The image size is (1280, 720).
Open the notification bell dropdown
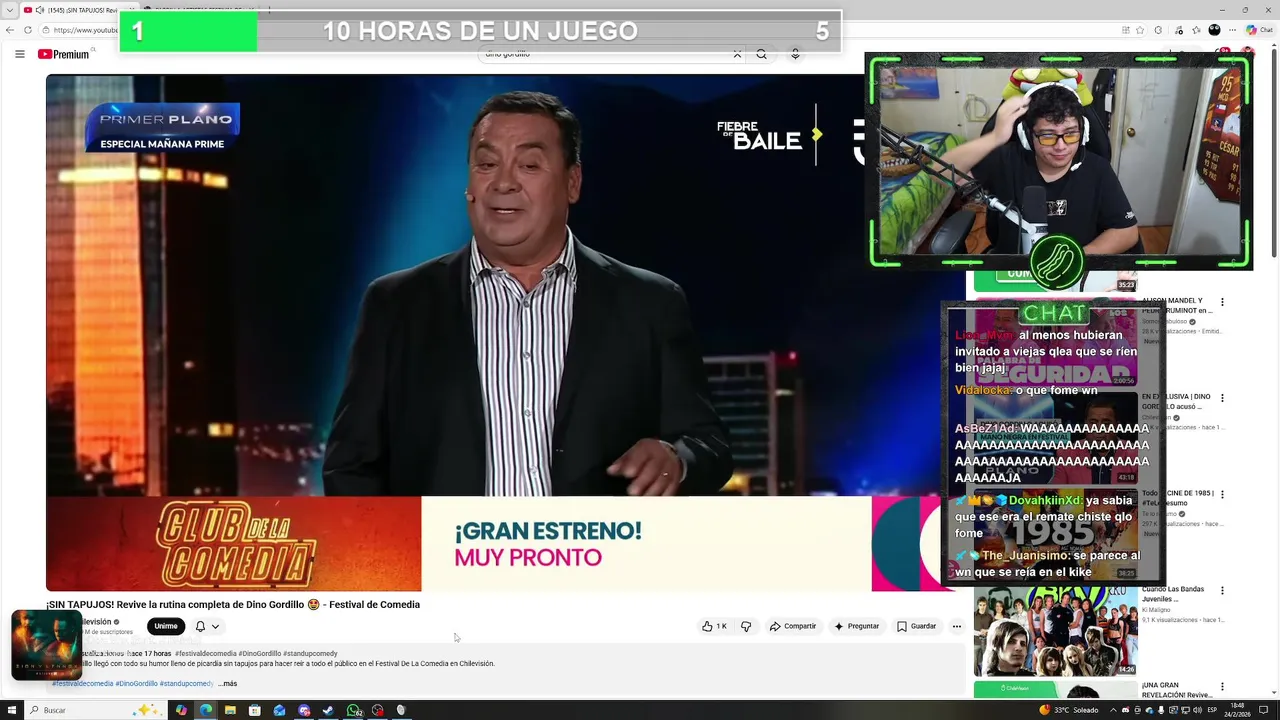pyautogui.click(x=206, y=626)
